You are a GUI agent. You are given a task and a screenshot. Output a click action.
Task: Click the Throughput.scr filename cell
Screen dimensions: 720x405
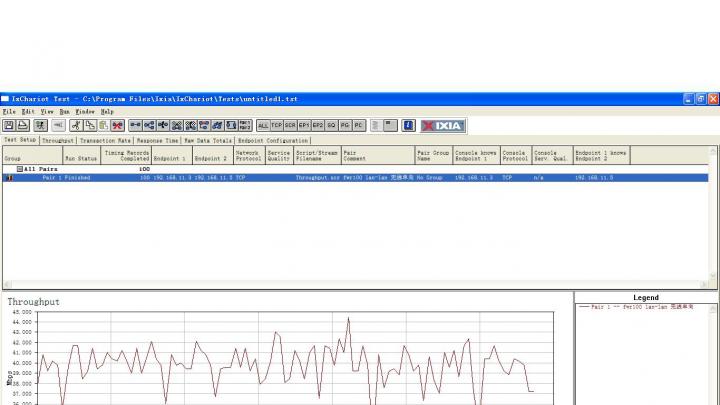tap(318, 178)
